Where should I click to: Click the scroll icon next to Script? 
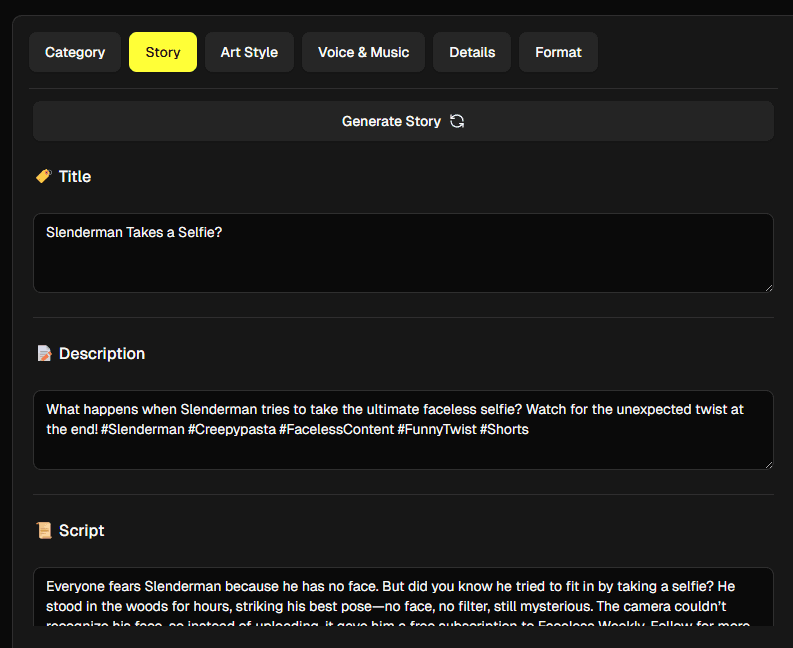tap(44, 530)
